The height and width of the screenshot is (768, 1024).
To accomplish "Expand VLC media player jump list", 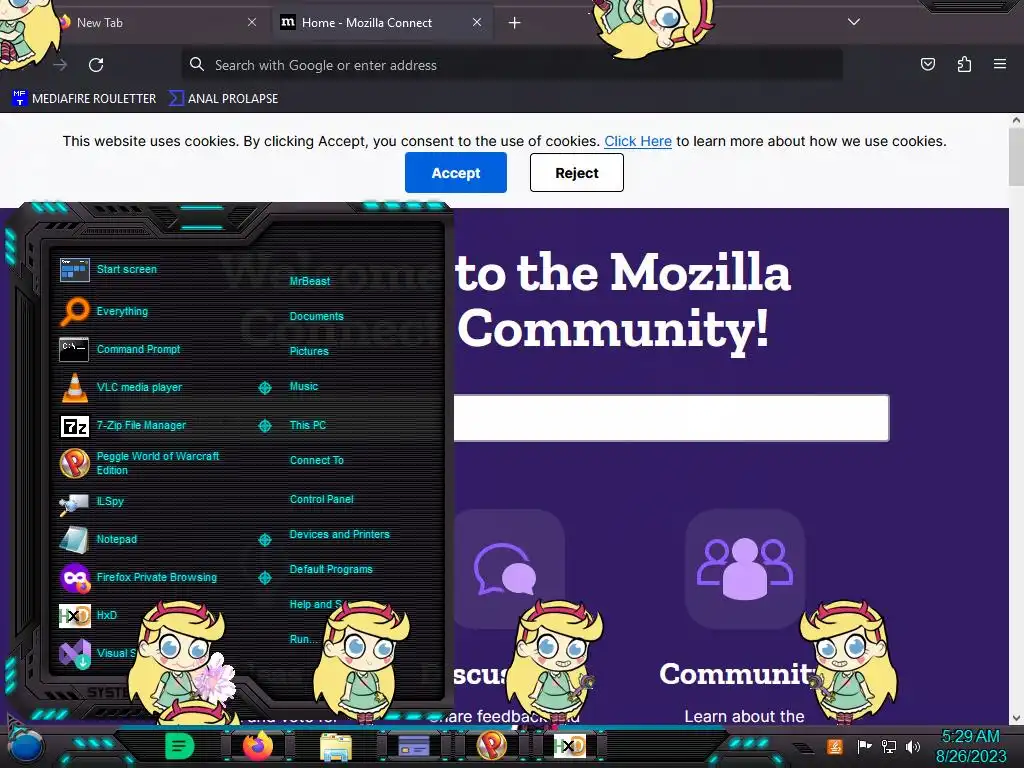I will pyautogui.click(x=264, y=388).
